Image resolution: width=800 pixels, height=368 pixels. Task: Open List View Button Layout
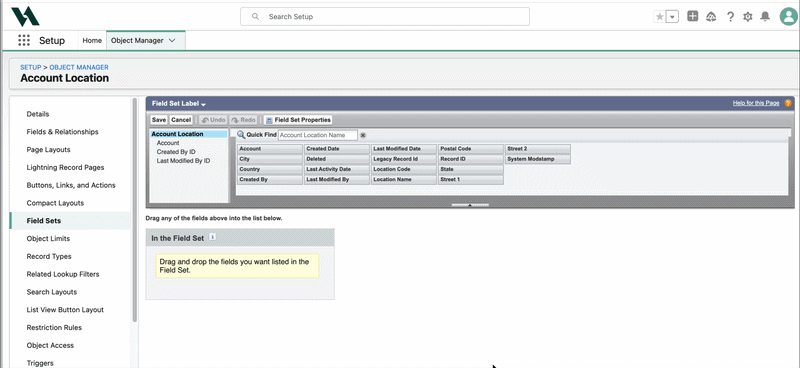(x=65, y=310)
